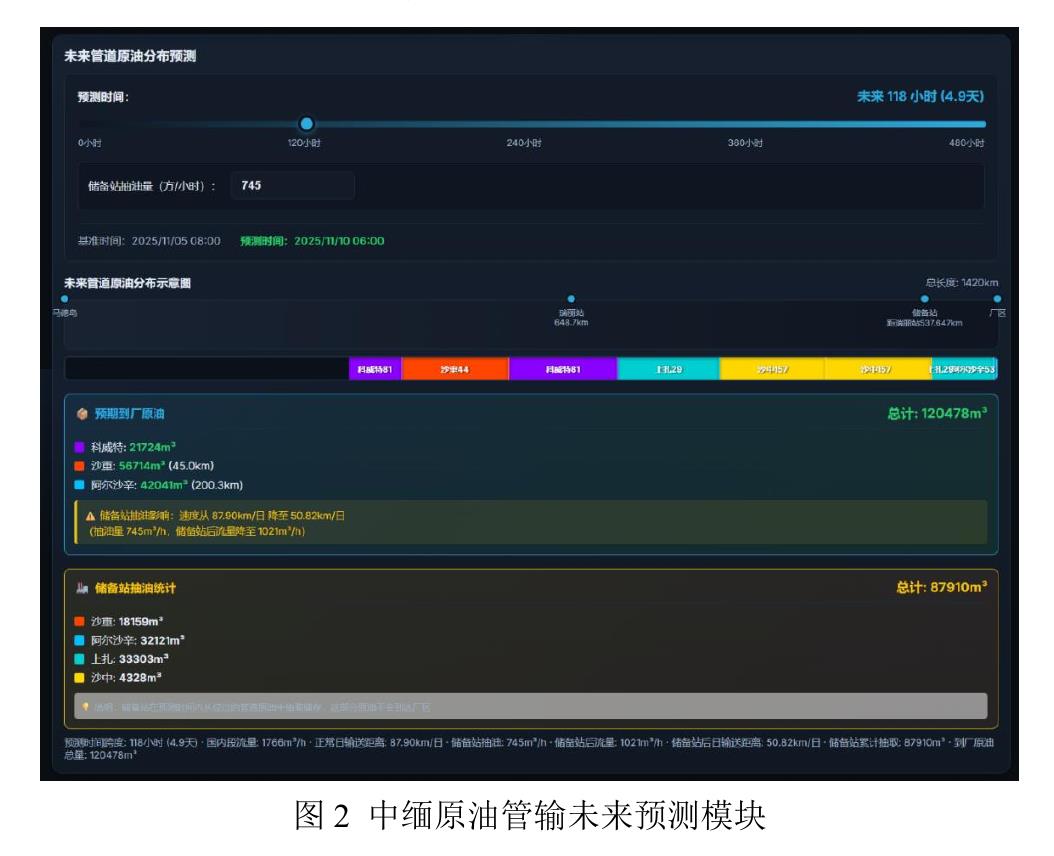Click the lightbulb icon in the gray note bar
This screenshot has height=856, width=1054.
click(85, 707)
